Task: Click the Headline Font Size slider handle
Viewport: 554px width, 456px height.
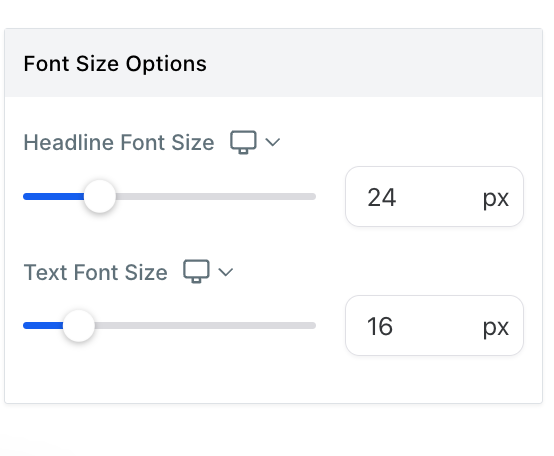Action: click(100, 196)
